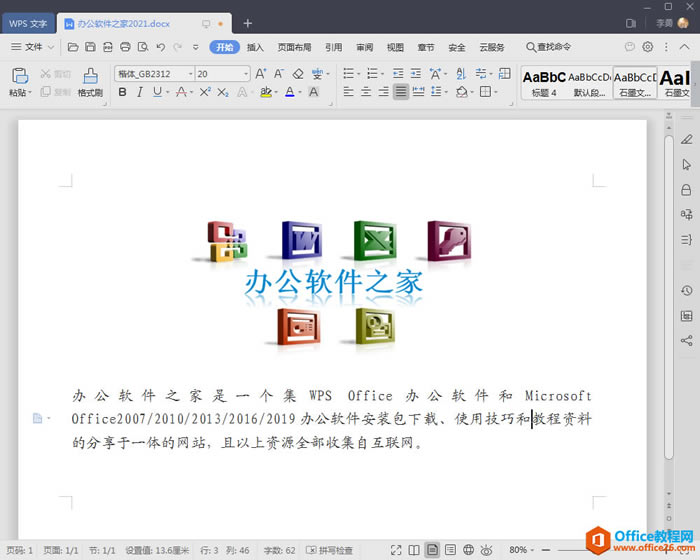
Task: Switch to page layout view in status bar
Action: [x=432, y=550]
